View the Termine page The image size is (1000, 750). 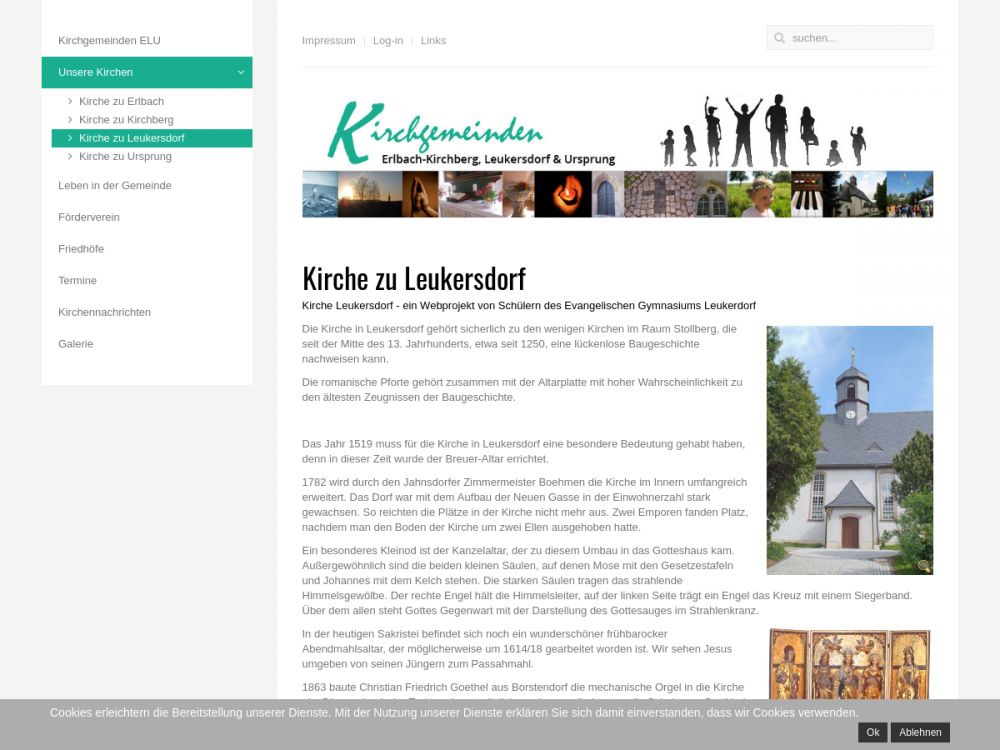tap(77, 280)
